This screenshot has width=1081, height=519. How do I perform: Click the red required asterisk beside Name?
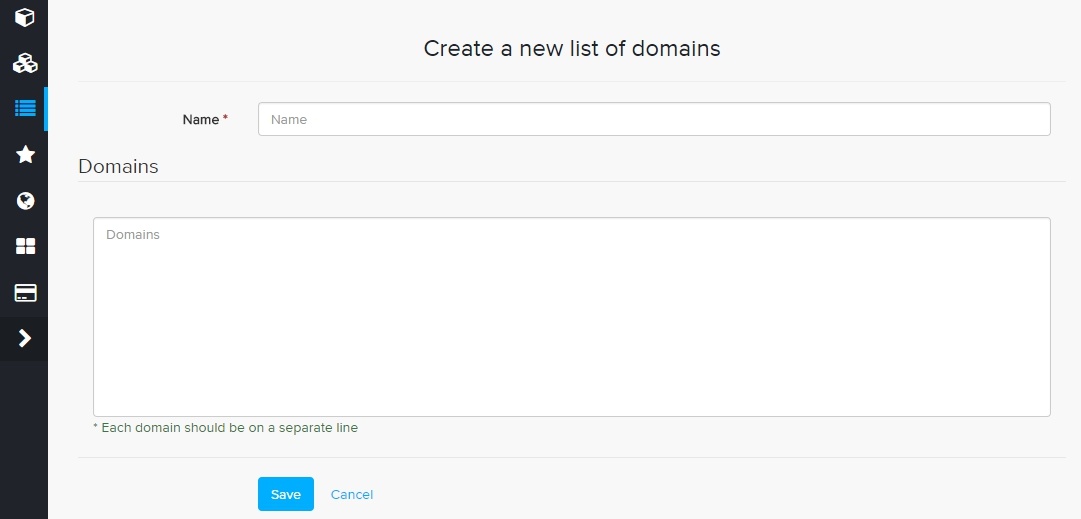(226, 118)
